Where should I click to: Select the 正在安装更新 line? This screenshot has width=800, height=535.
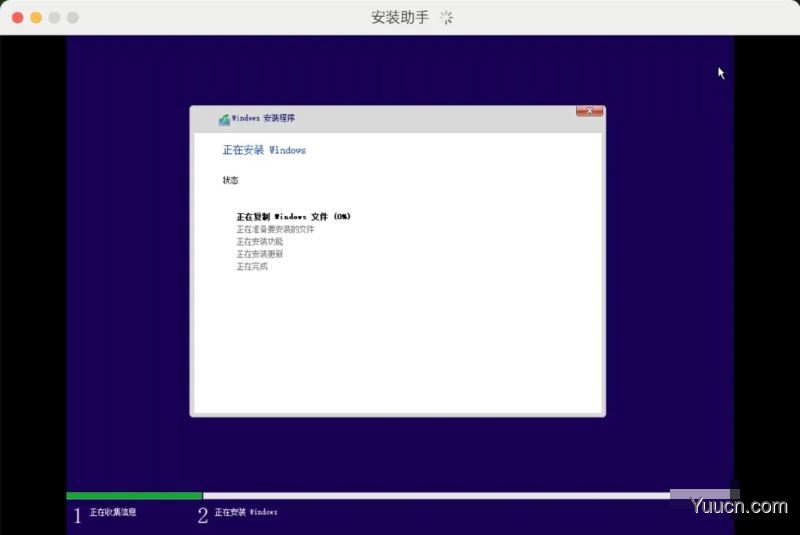click(260, 253)
